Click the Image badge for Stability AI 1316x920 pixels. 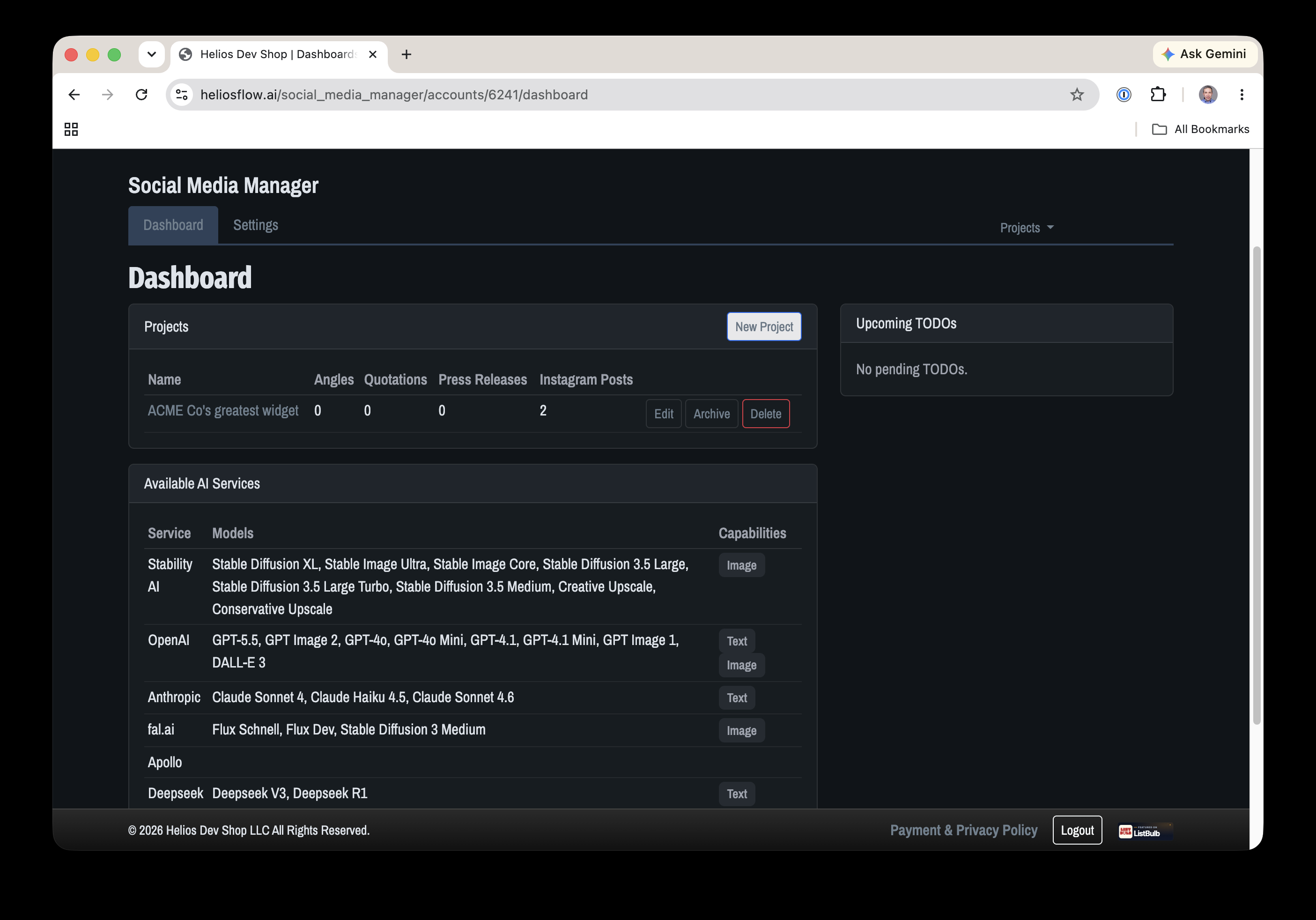(x=742, y=565)
